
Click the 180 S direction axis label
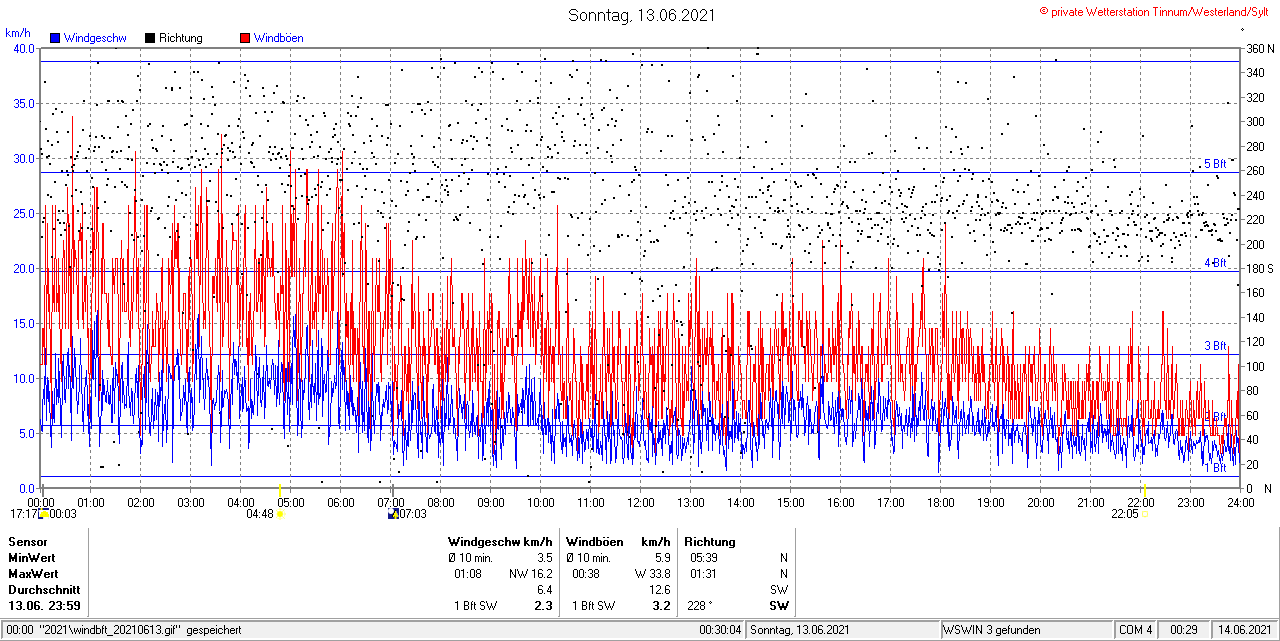coord(1259,268)
